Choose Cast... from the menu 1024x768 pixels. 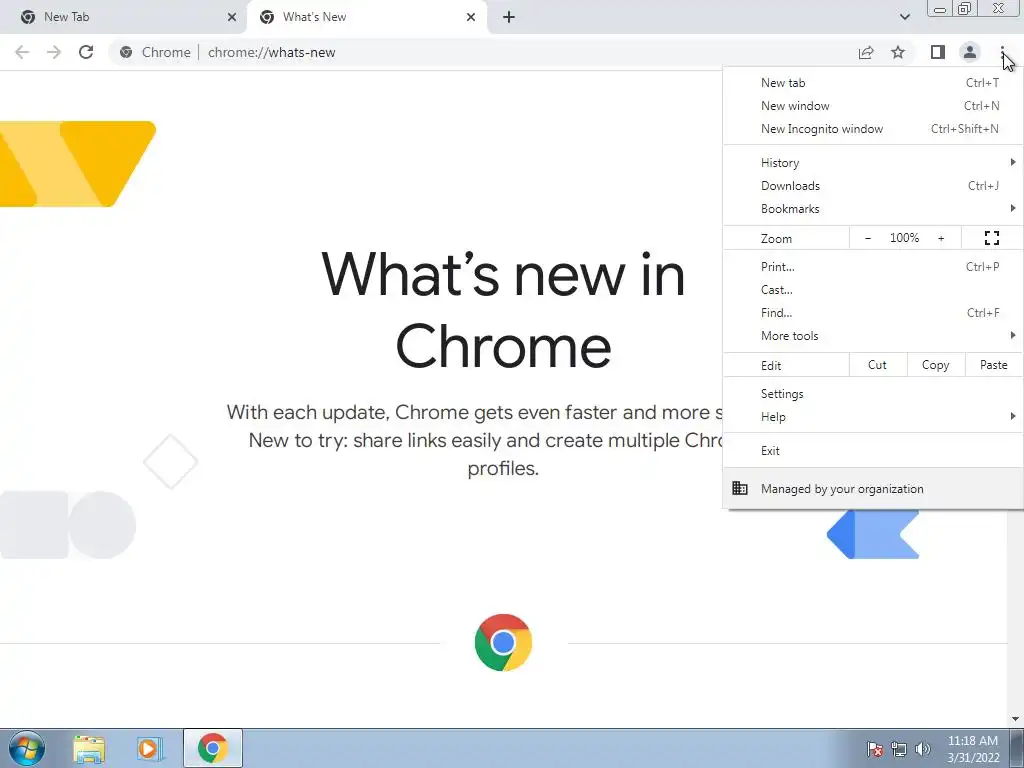(873, 289)
